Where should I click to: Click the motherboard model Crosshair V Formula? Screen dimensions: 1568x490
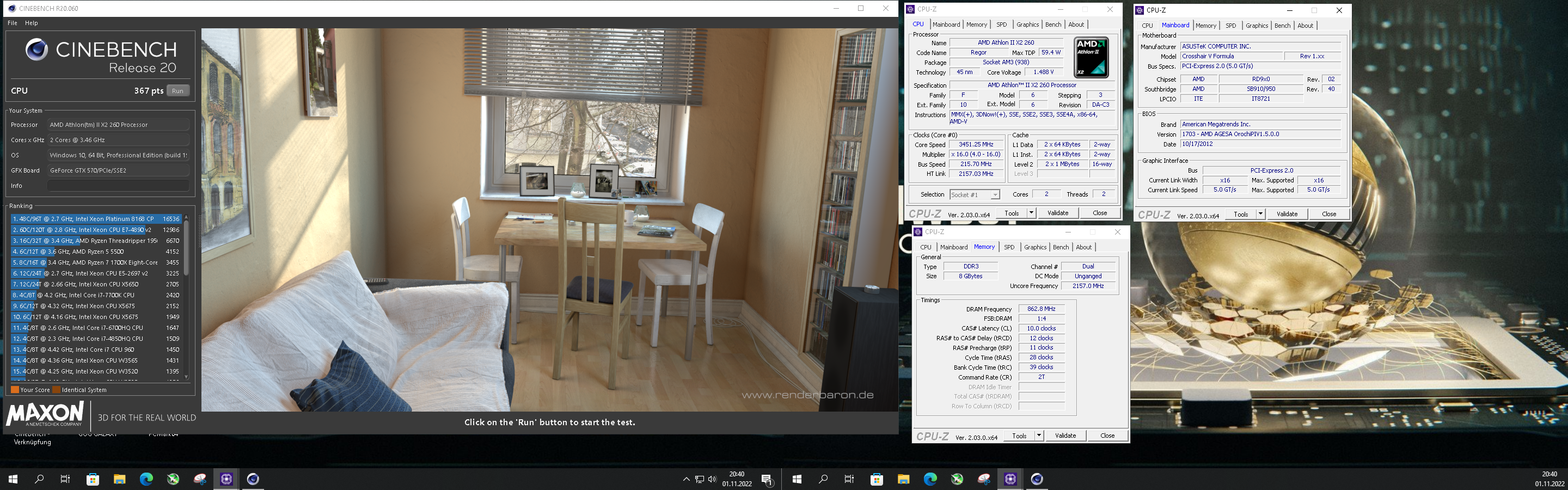[x=1231, y=56]
